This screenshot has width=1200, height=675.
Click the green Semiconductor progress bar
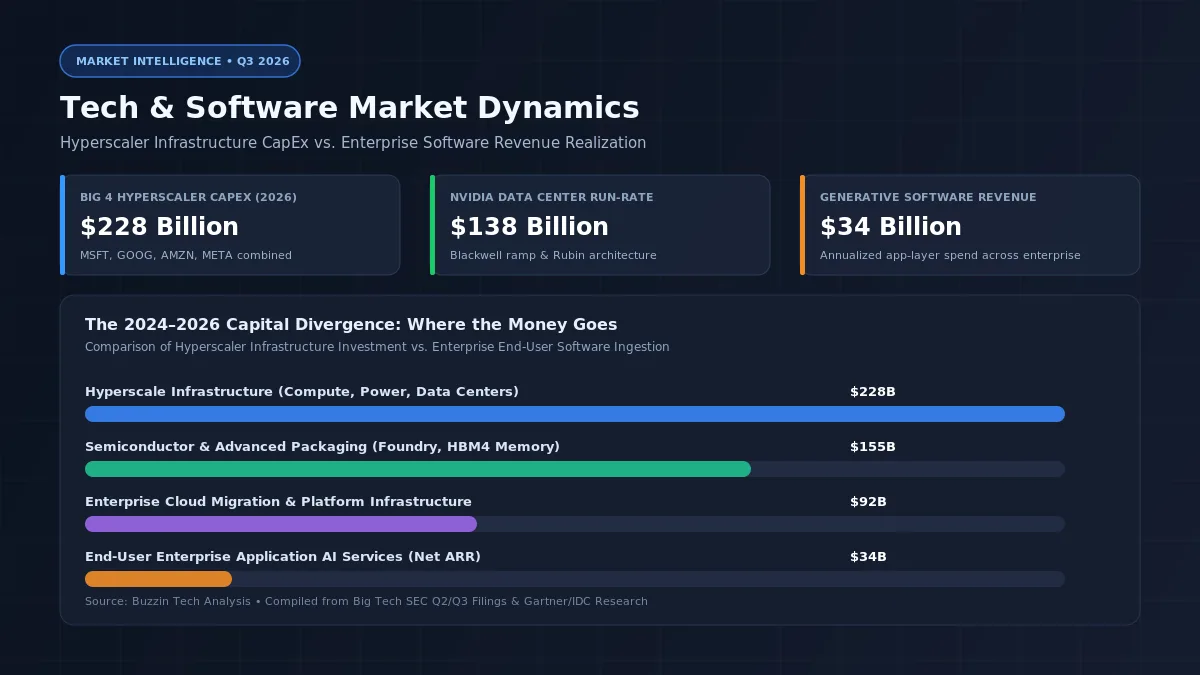click(418, 469)
